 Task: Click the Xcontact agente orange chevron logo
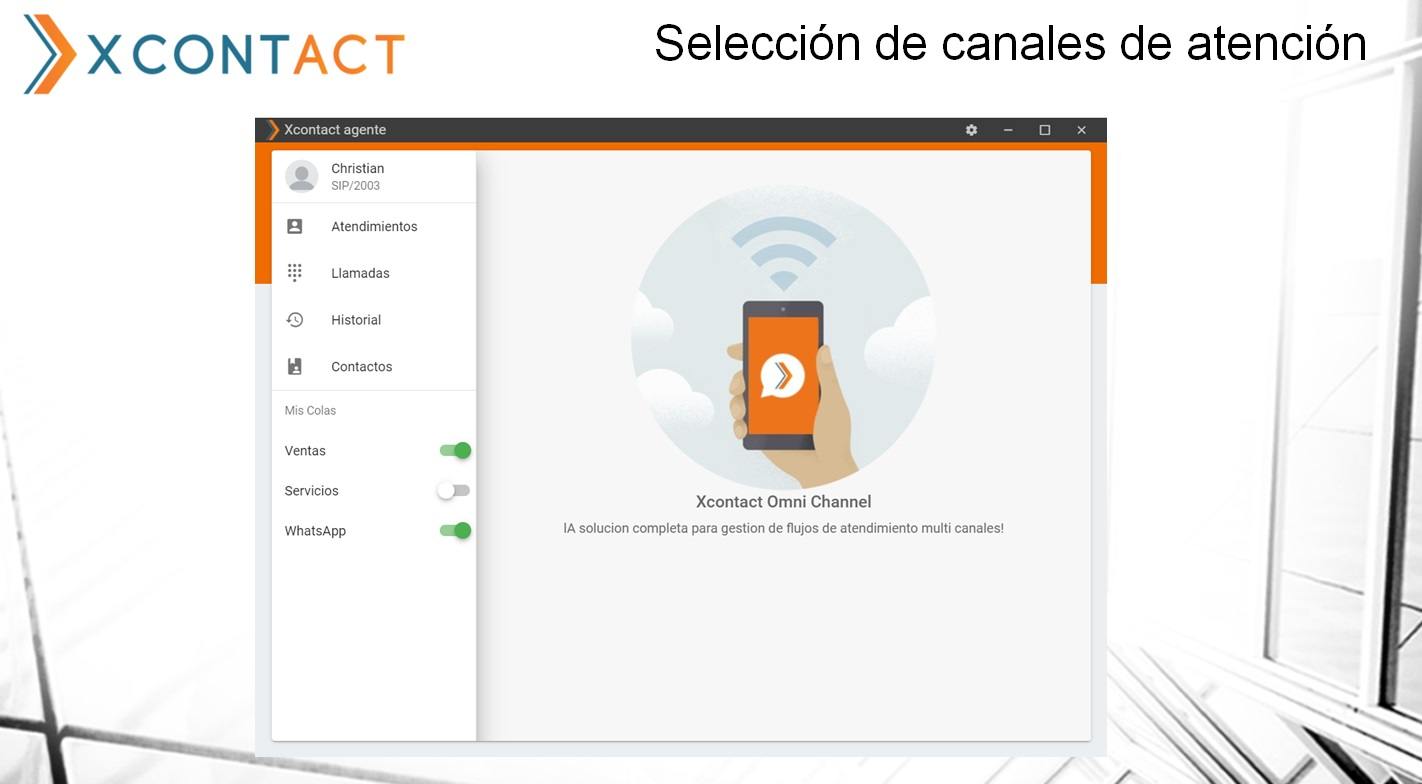coord(273,130)
